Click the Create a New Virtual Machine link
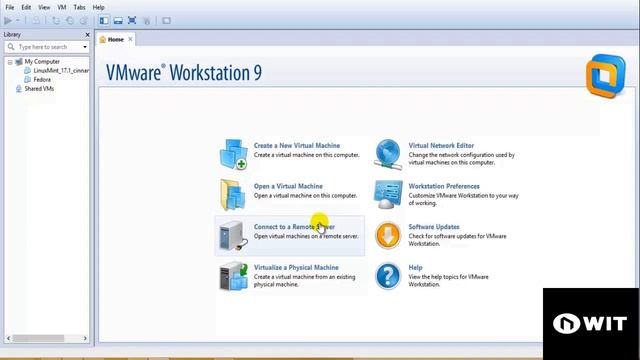The width and height of the screenshot is (640, 360). [x=297, y=145]
